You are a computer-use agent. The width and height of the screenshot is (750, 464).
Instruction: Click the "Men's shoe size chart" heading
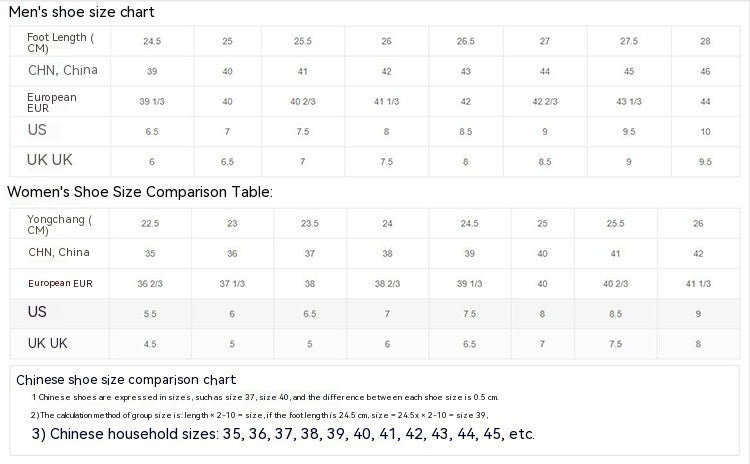(x=81, y=12)
